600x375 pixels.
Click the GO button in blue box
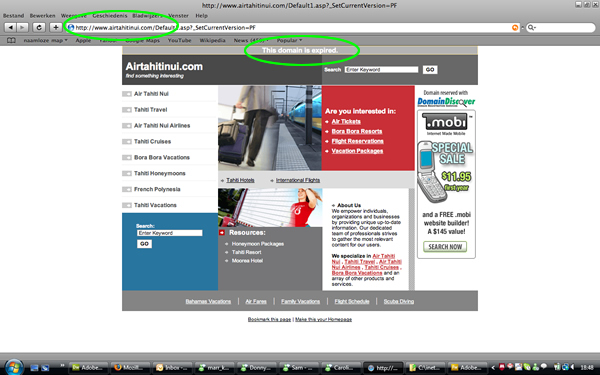pyautogui.click(x=144, y=244)
